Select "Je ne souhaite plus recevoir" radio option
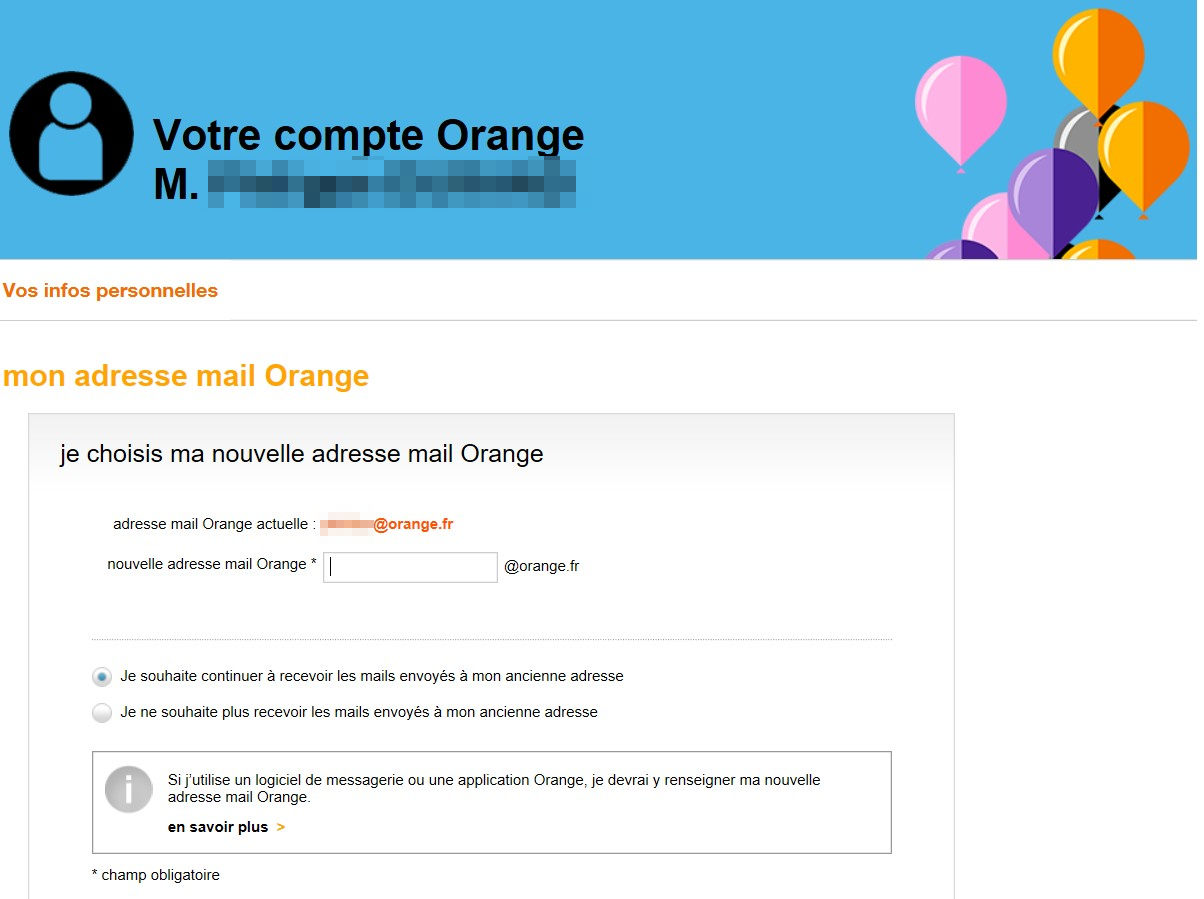Image resolution: width=1204 pixels, height=899 pixels. [x=102, y=713]
